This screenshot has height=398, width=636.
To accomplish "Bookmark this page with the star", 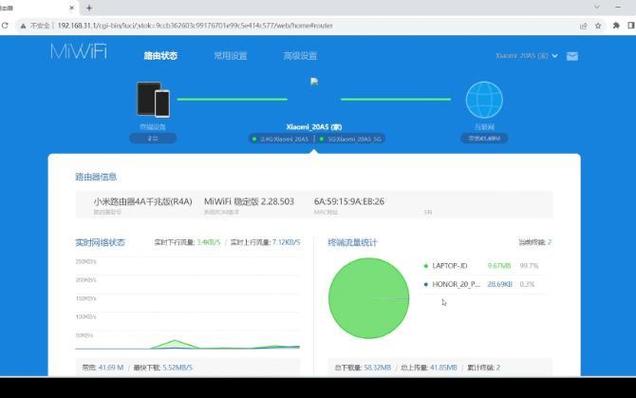I will tap(598, 26).
